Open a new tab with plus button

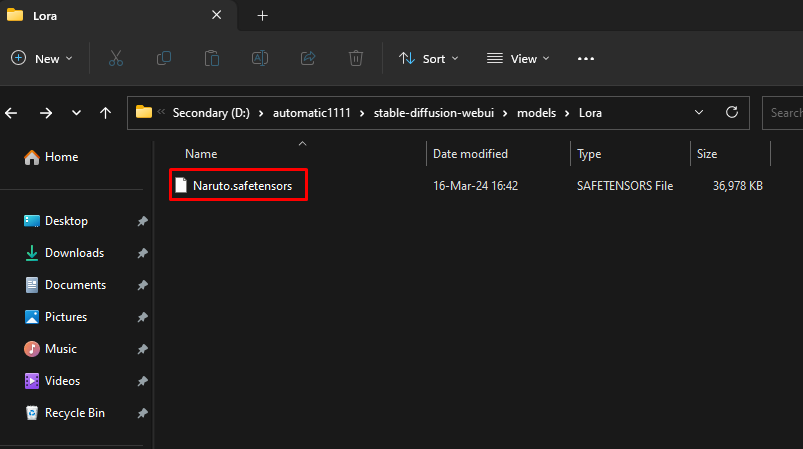click(x=263, y=16)
